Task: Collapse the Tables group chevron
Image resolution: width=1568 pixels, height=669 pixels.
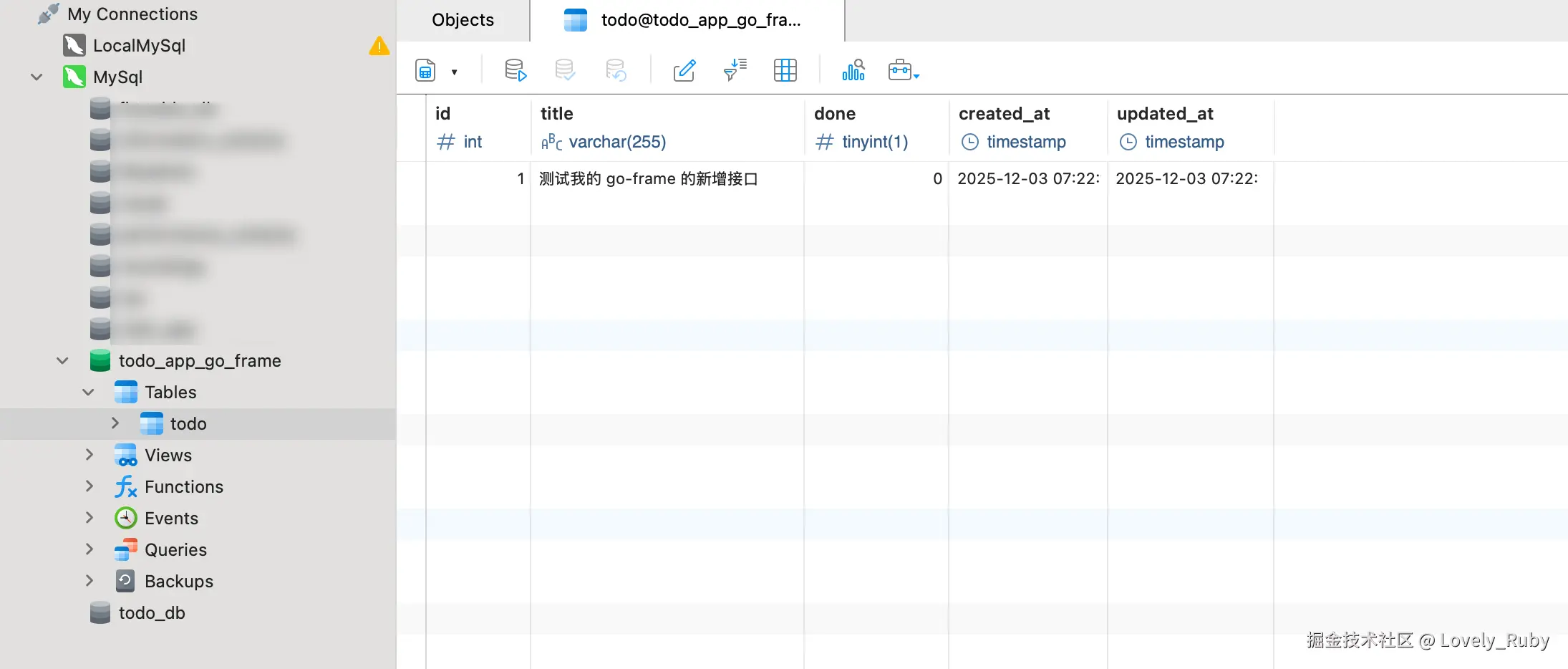Action: [88, 392]
